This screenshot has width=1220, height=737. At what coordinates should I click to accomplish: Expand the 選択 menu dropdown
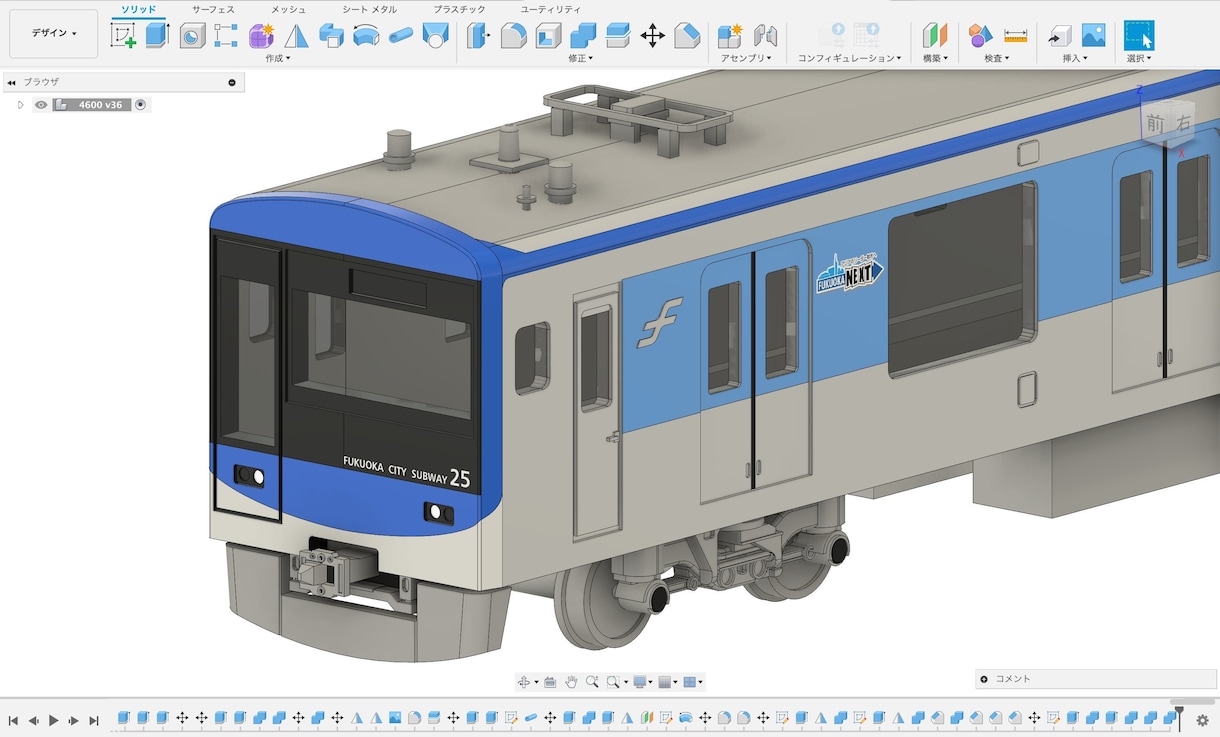(1139, 58)
